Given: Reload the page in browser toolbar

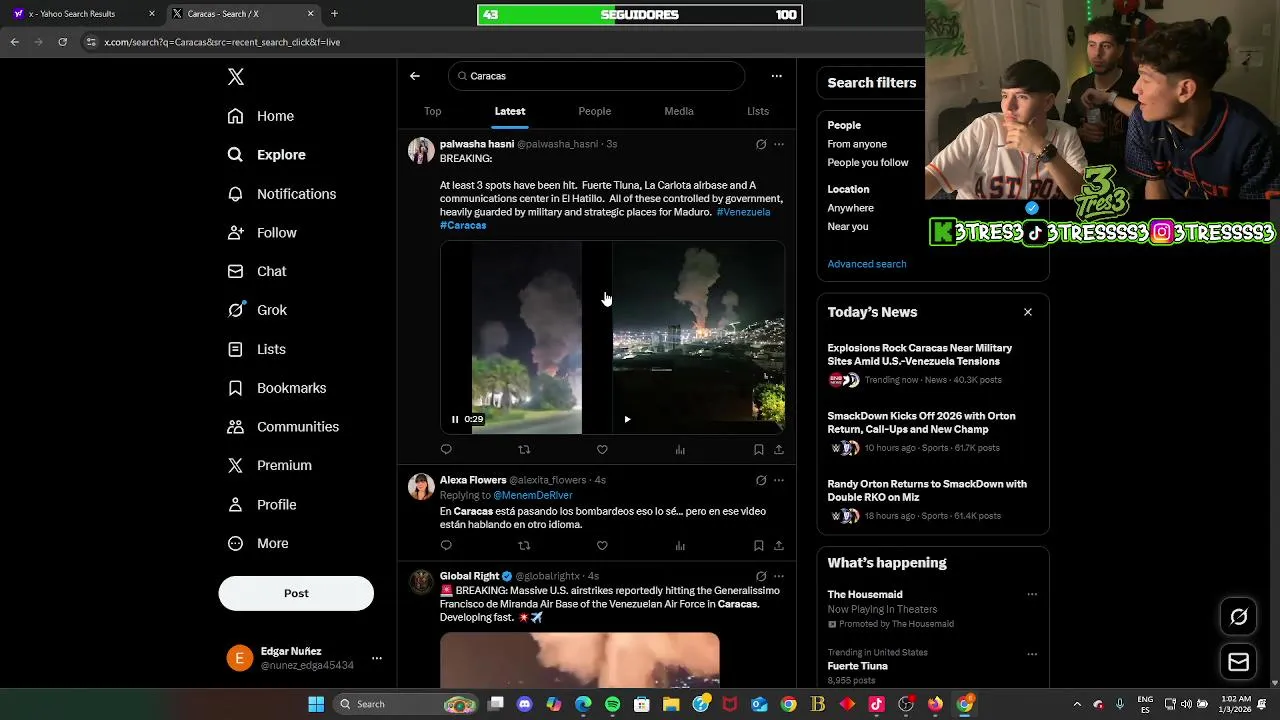Looking at the screenshot, I should 62,42.
